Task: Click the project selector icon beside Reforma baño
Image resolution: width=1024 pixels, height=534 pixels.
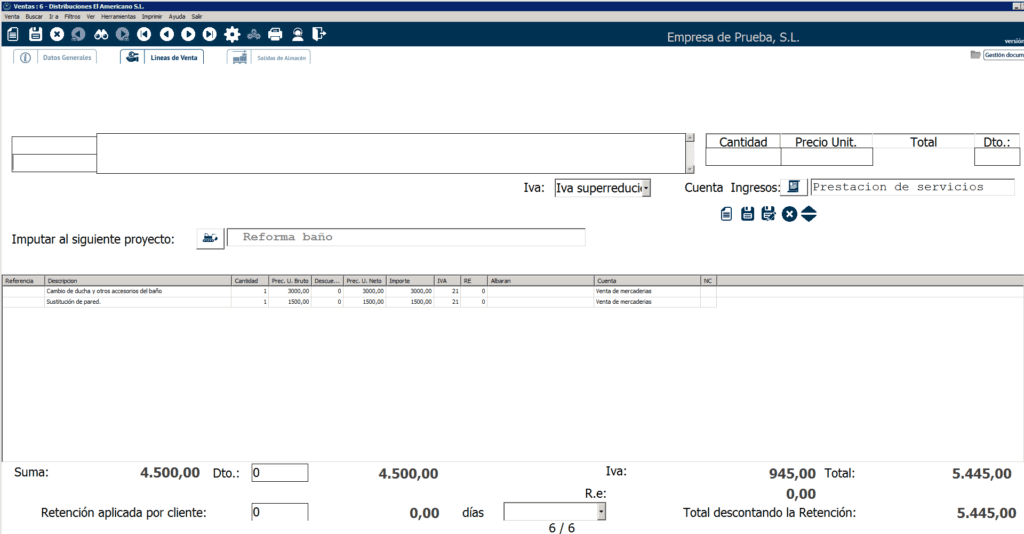Action: click(x=209, y=238)
